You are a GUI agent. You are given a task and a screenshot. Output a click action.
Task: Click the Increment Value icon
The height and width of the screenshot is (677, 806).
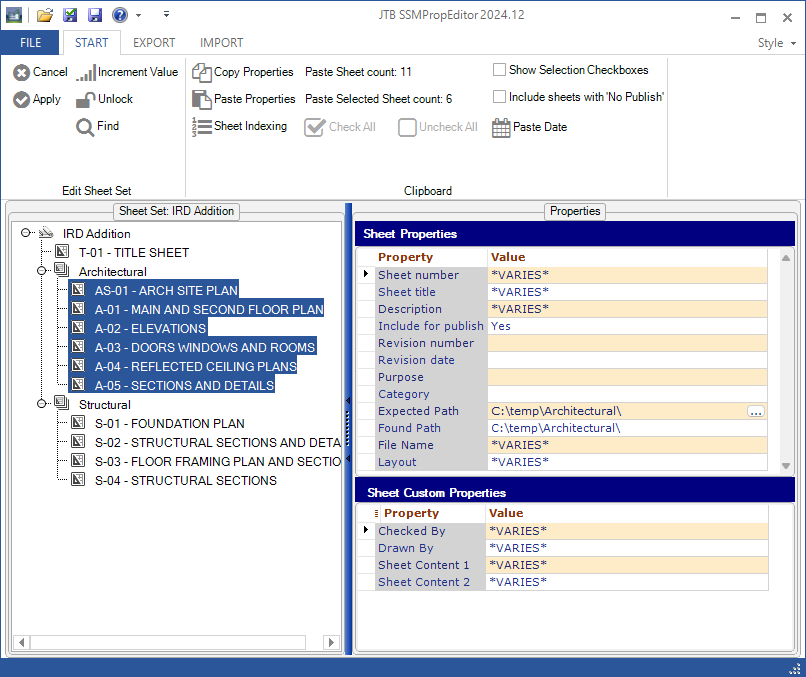(x=86, y=72)
